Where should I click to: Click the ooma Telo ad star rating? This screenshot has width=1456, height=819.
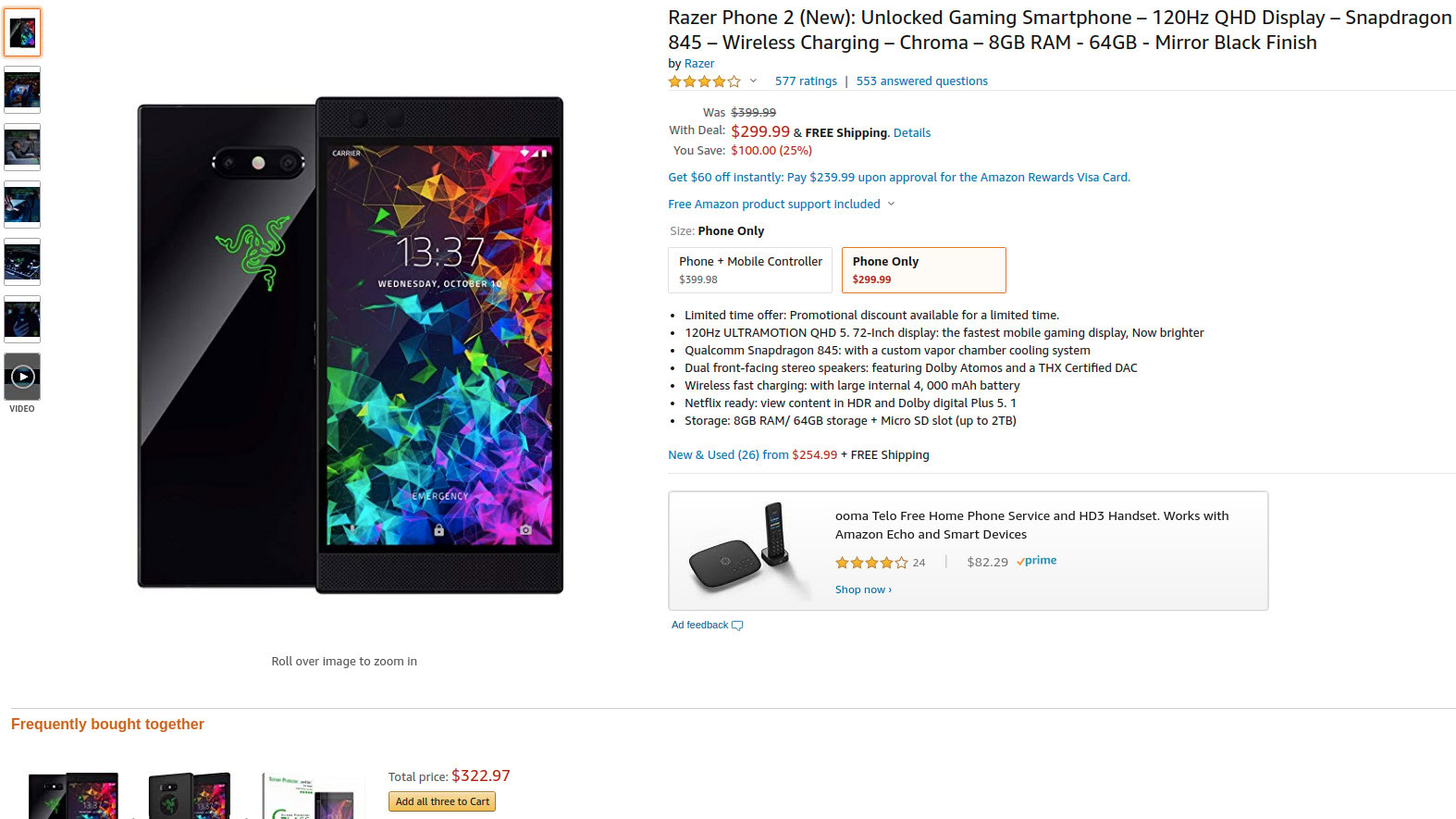870,563
